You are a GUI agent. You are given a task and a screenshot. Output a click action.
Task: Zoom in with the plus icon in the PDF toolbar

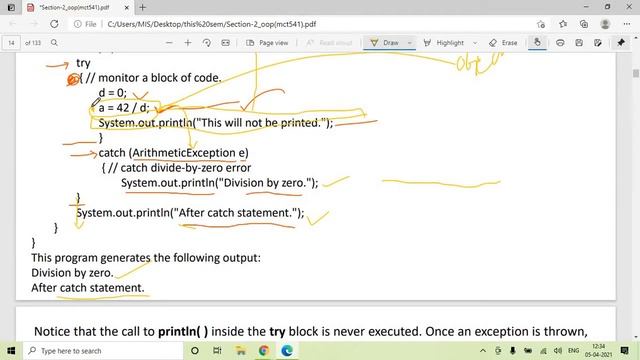click(188, 42)
